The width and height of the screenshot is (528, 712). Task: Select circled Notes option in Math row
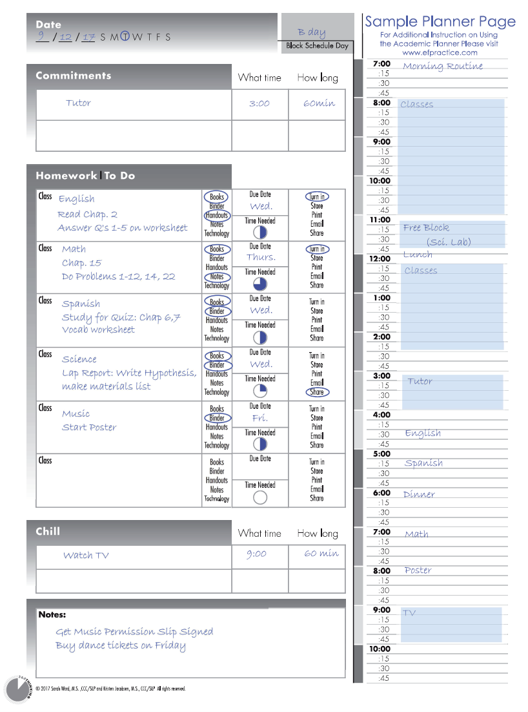[217, 277]
